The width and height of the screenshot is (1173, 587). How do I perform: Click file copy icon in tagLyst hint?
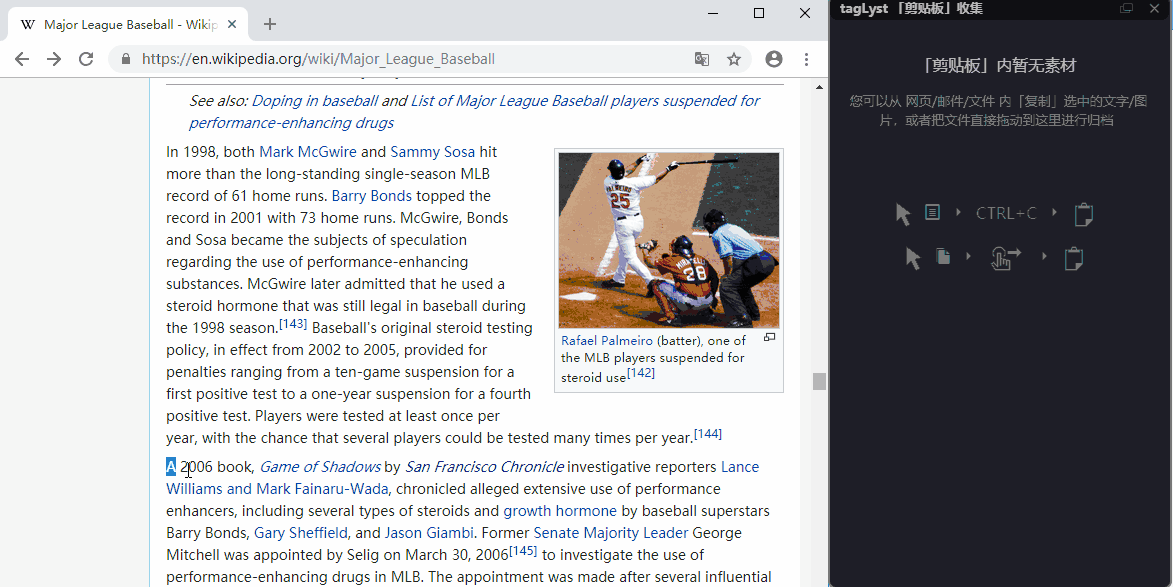[x=943, y=256]
